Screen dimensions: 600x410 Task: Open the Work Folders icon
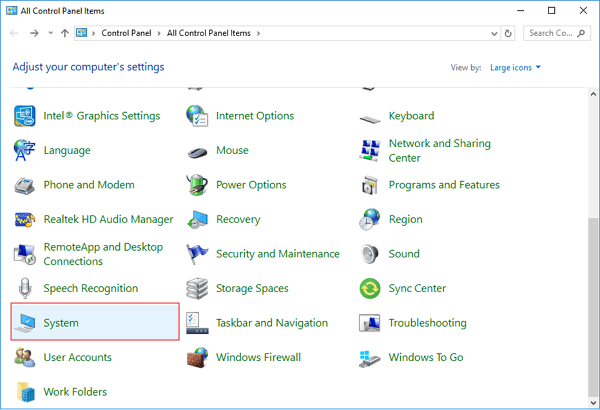pos(26,392)
